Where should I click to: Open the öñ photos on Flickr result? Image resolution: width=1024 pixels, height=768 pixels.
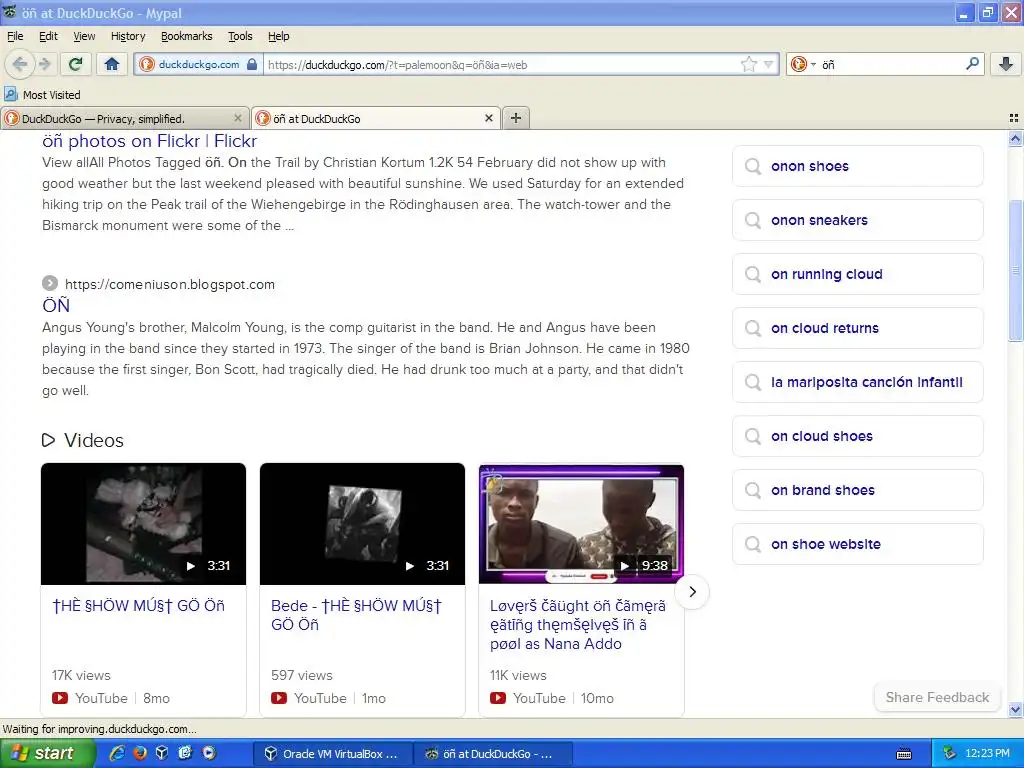(x=150, y=141)
